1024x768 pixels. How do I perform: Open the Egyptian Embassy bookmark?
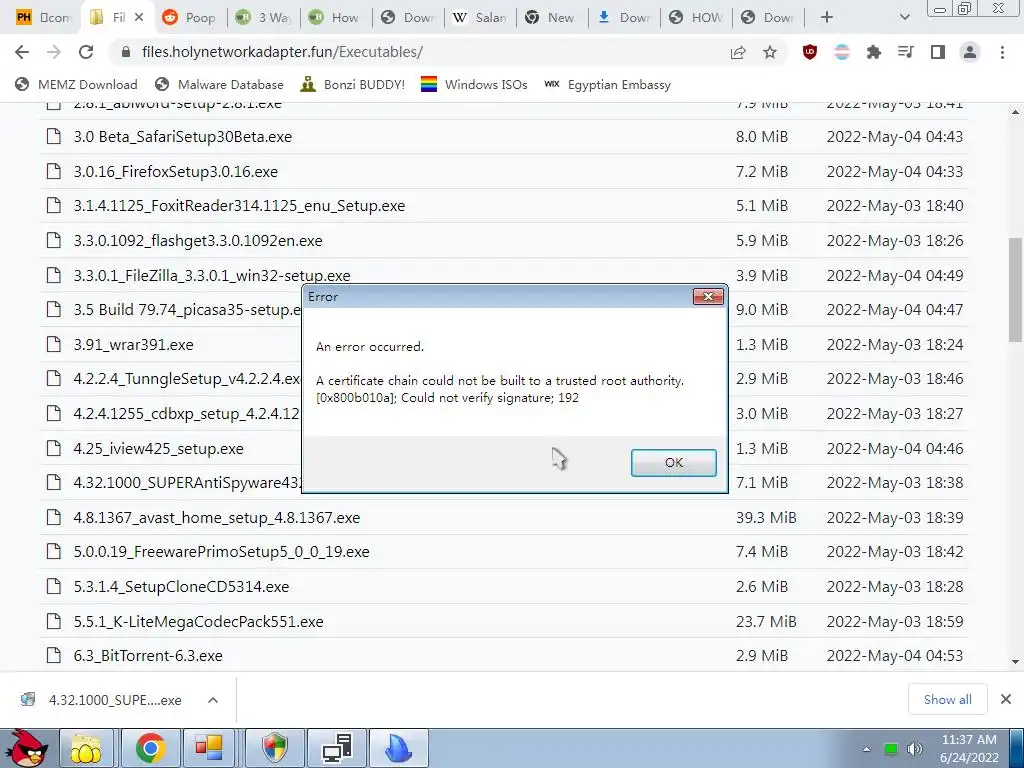pos(607,84)
